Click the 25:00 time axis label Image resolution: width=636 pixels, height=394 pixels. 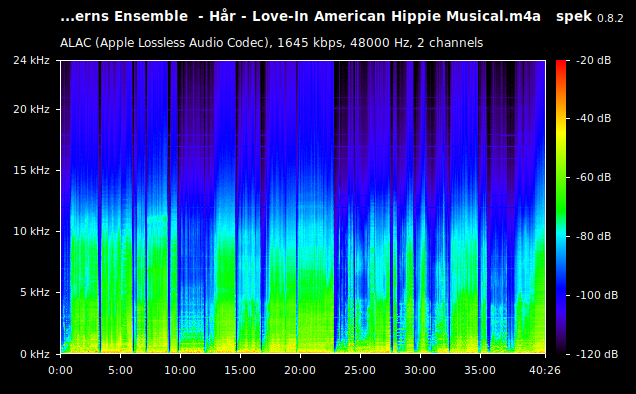(360, 370)
